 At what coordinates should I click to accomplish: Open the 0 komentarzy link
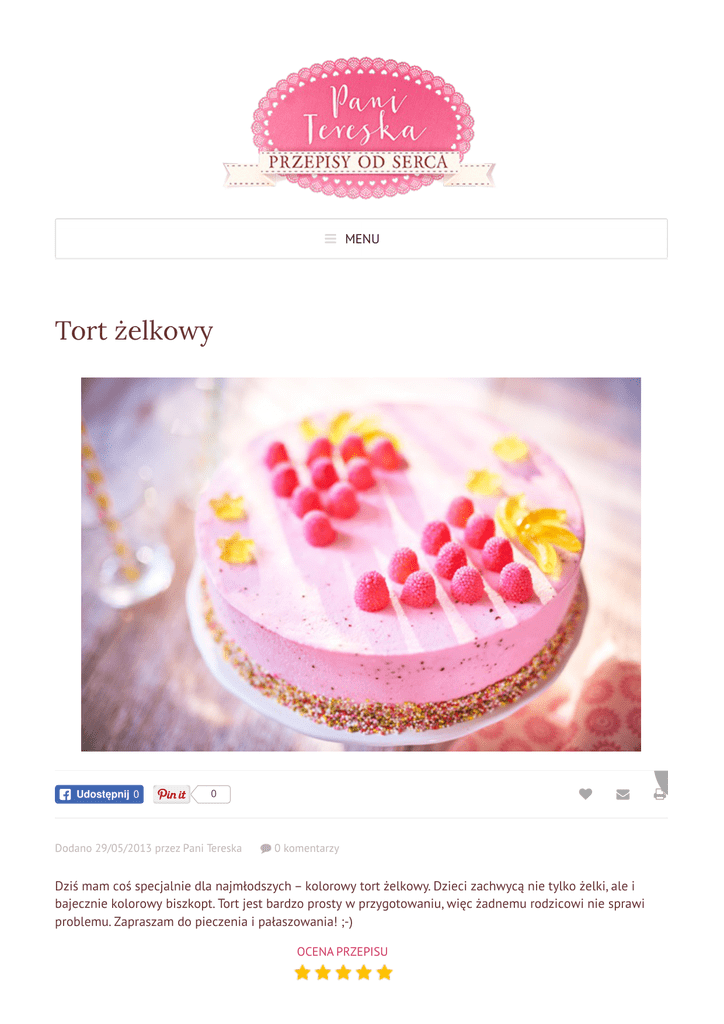[306, 848]
